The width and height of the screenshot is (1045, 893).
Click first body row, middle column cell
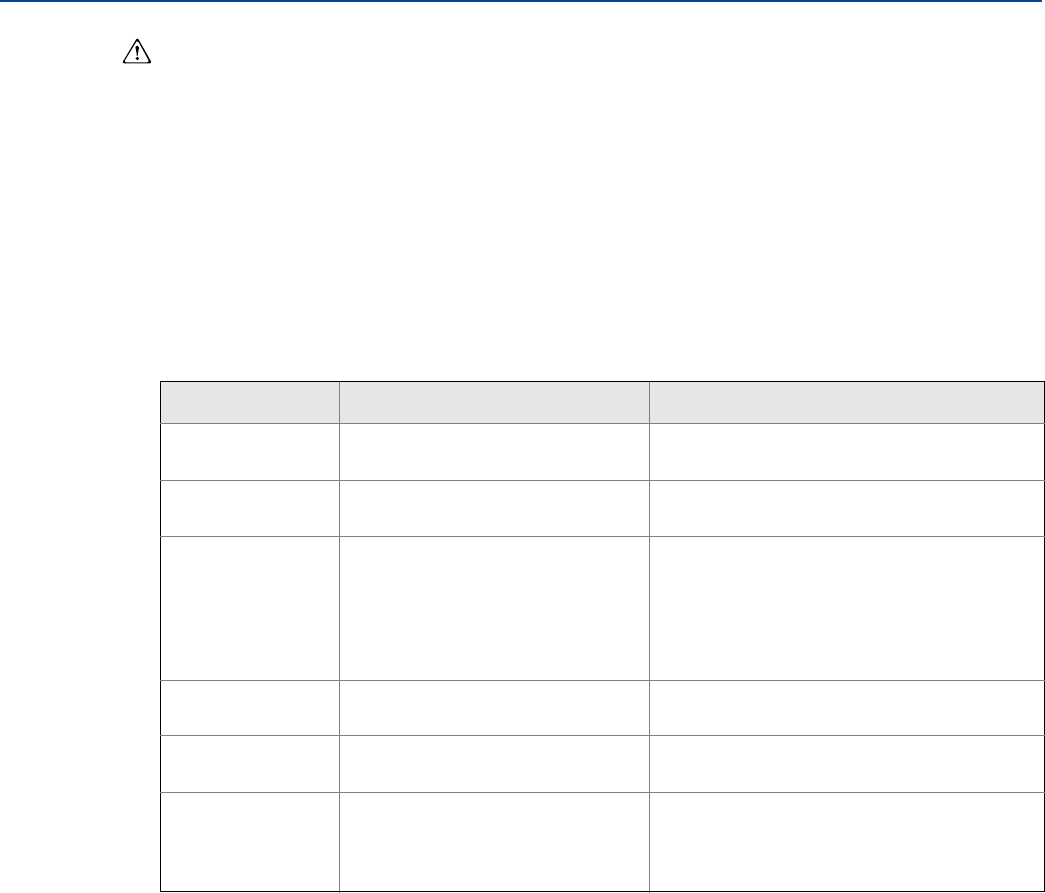tap(494, 452)
